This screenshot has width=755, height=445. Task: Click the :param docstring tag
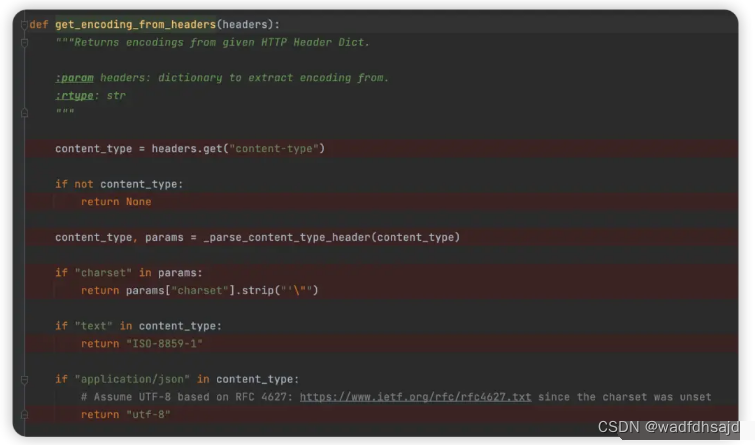click(74, 78)
